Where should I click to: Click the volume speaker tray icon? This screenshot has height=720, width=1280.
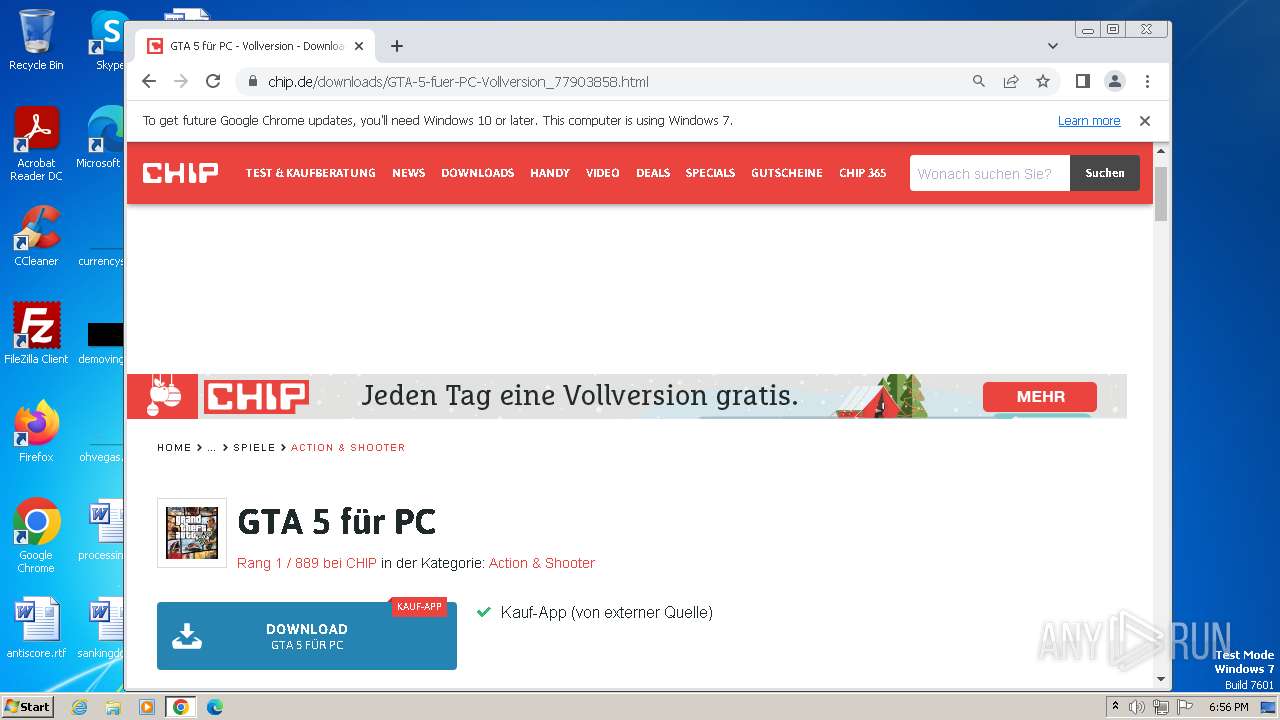(x=1137, y=707)
